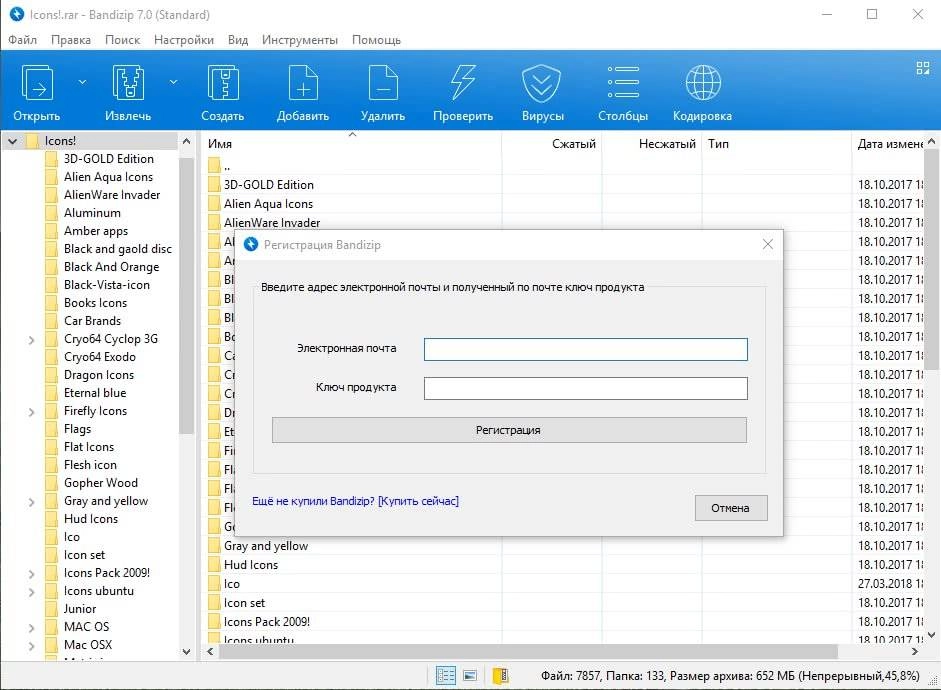Click the Извлечь toolbar icon
Screen dimensions: 941x690
coord(128,83)
